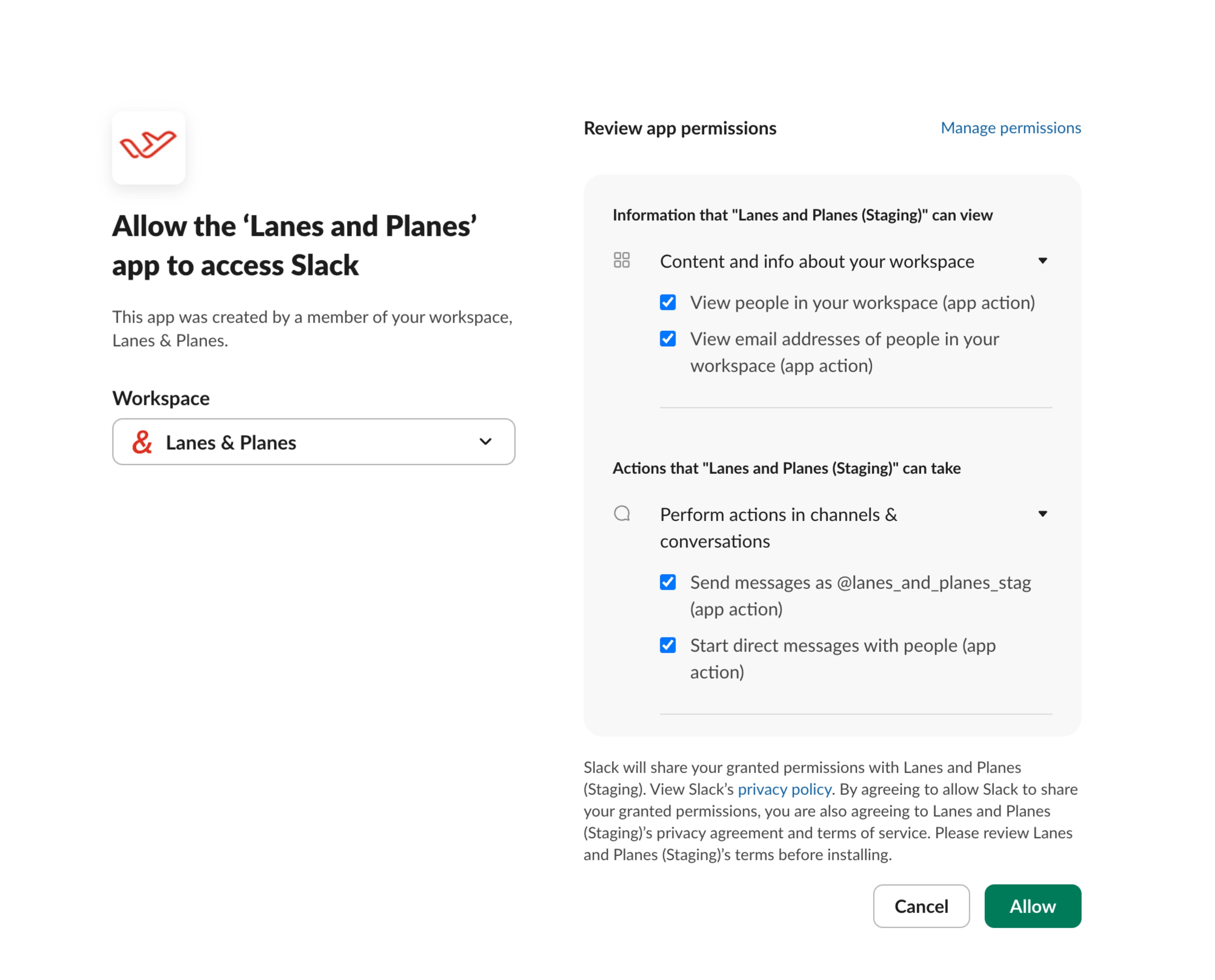Click the red ampersand workspace icon
The image size is (1215, 980).
(x=142, y=442)
